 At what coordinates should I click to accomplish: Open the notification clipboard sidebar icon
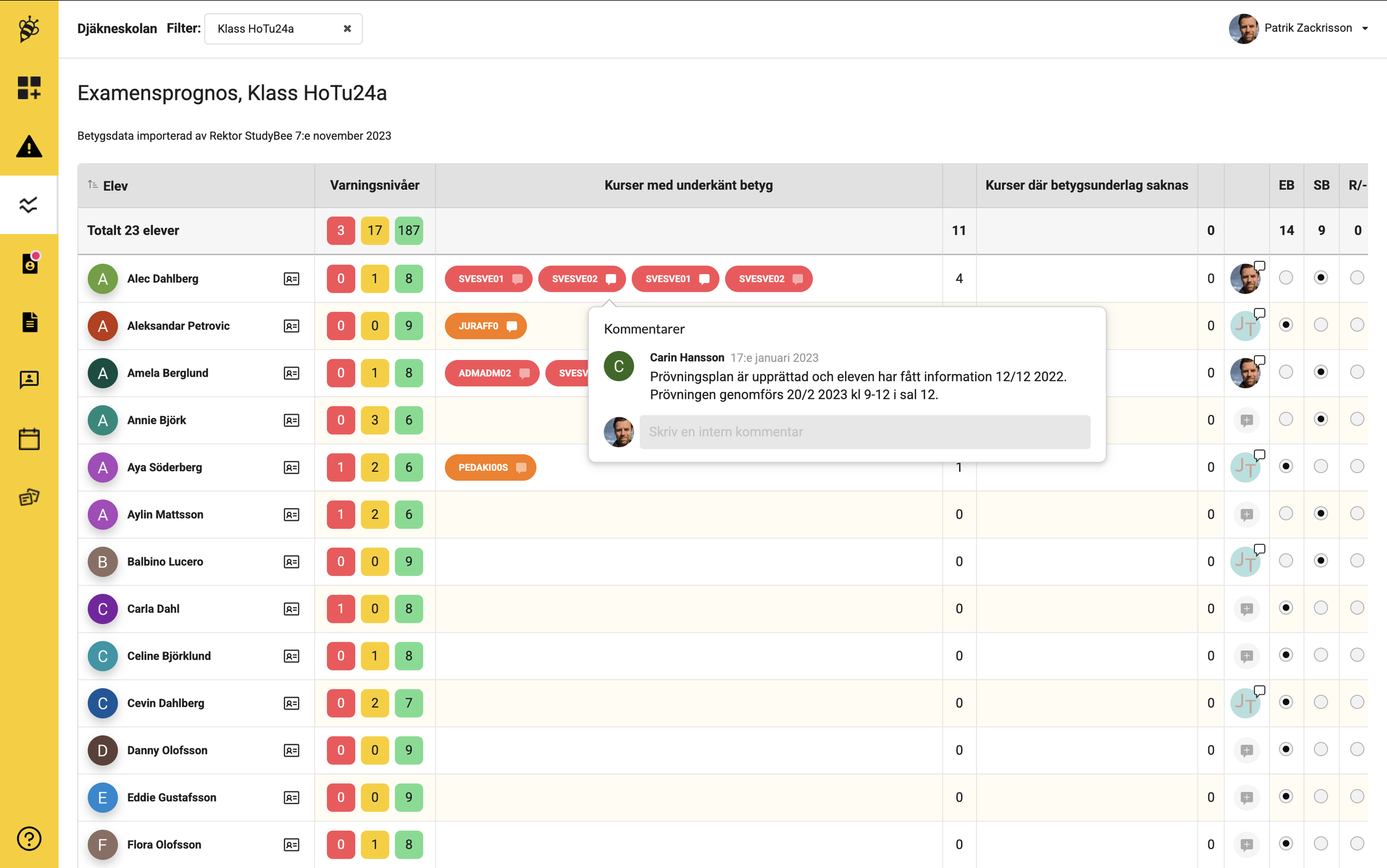click(30, 263)
